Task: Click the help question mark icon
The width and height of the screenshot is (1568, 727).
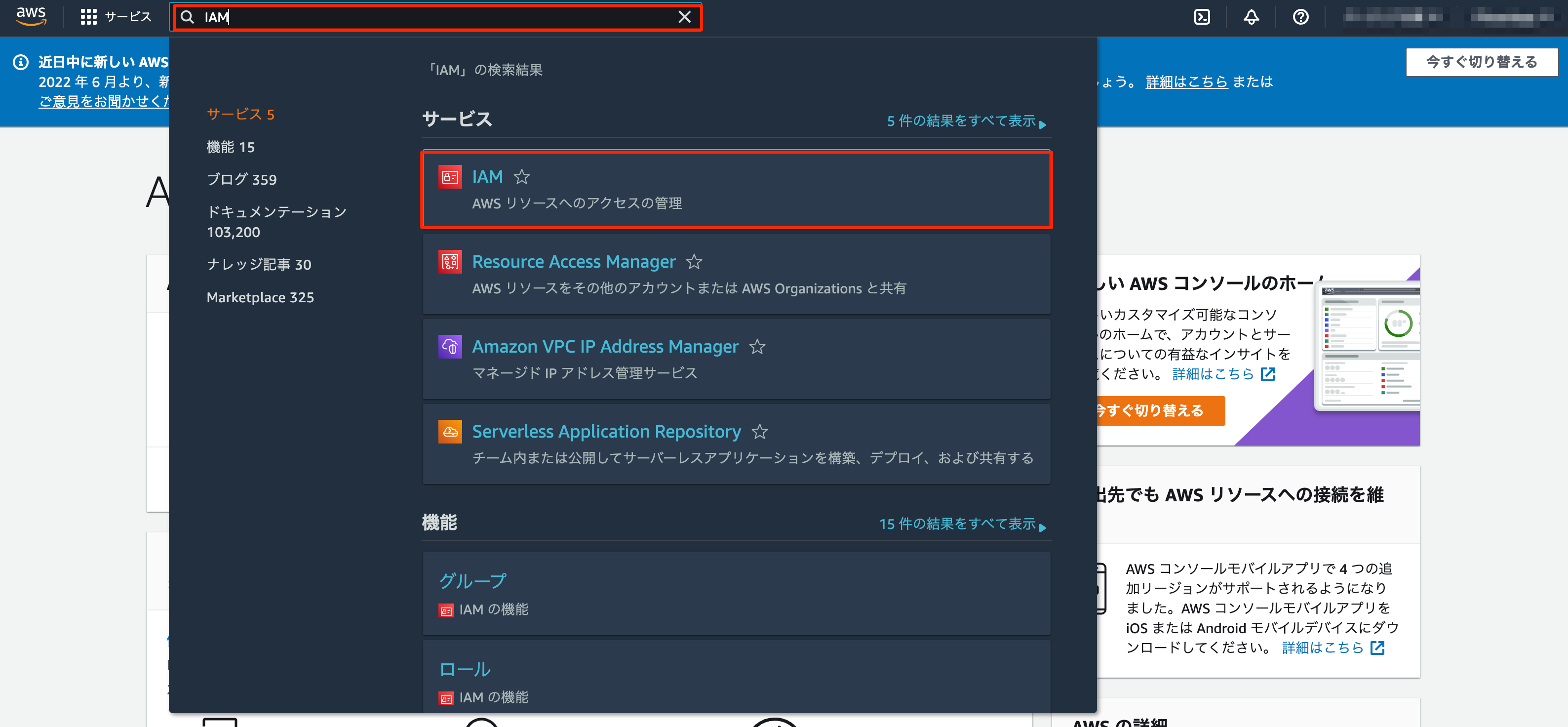Action: [x=1300, y=17]
